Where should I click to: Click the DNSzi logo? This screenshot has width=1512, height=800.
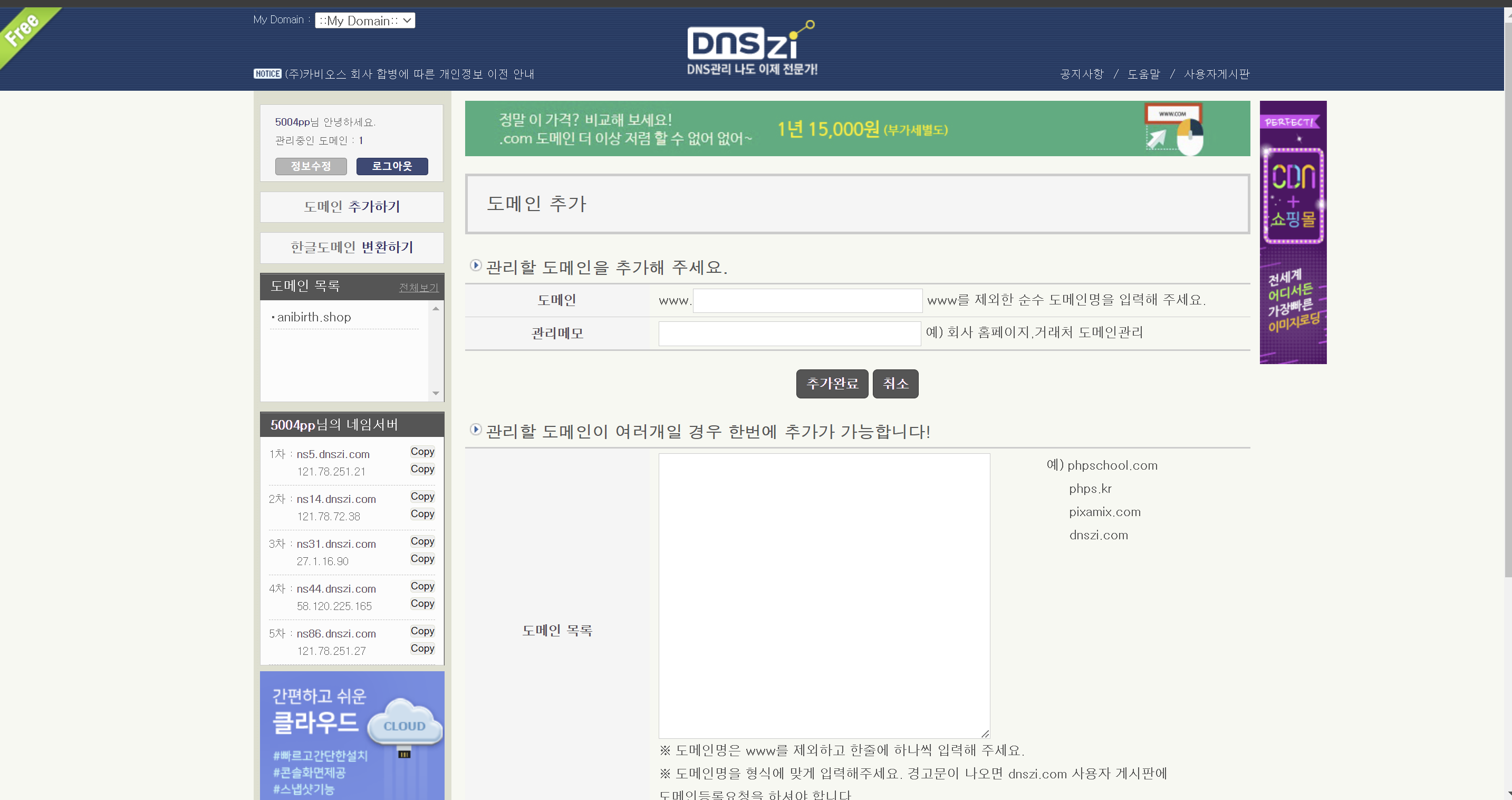752,48
